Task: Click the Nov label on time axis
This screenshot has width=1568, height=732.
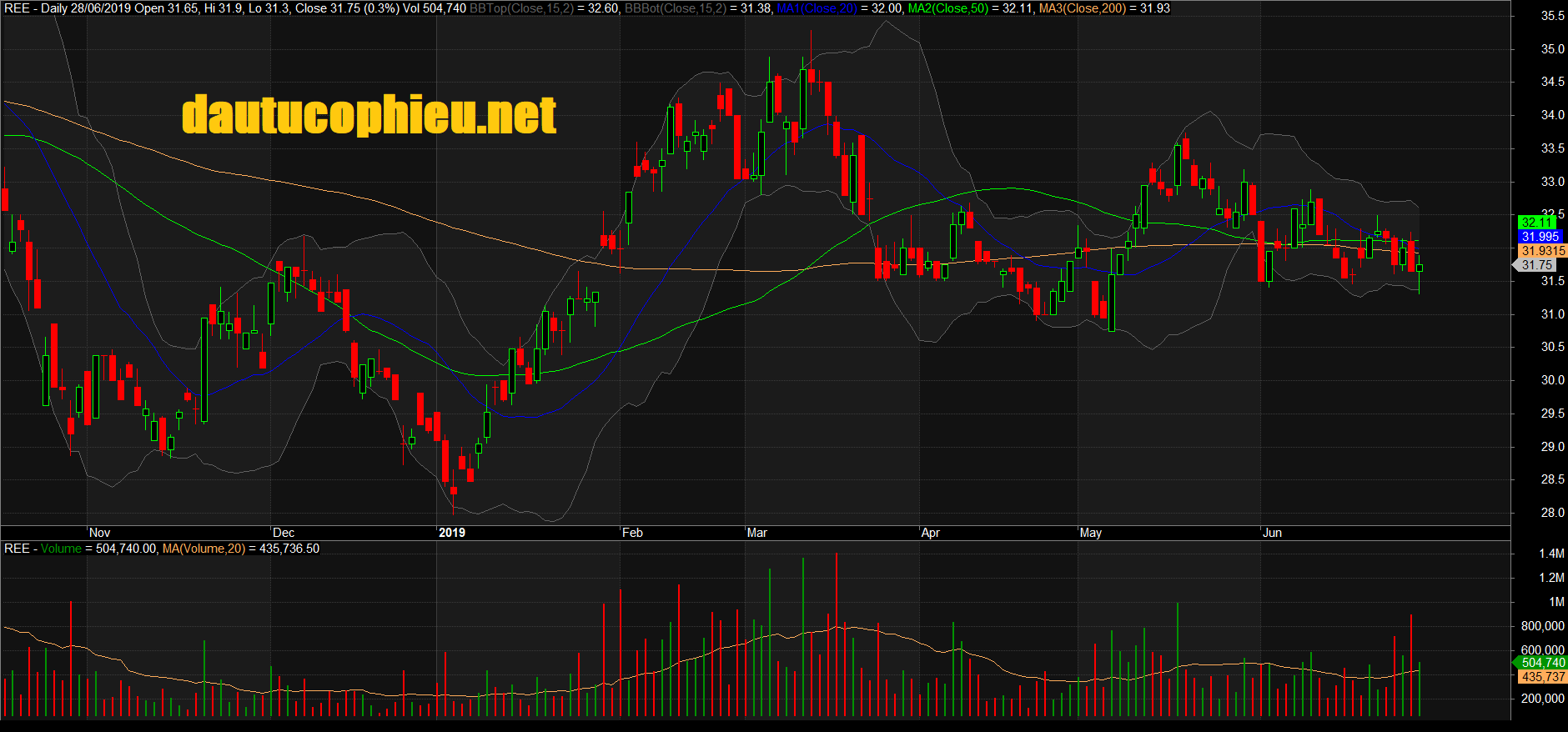Action: [99, 533]
